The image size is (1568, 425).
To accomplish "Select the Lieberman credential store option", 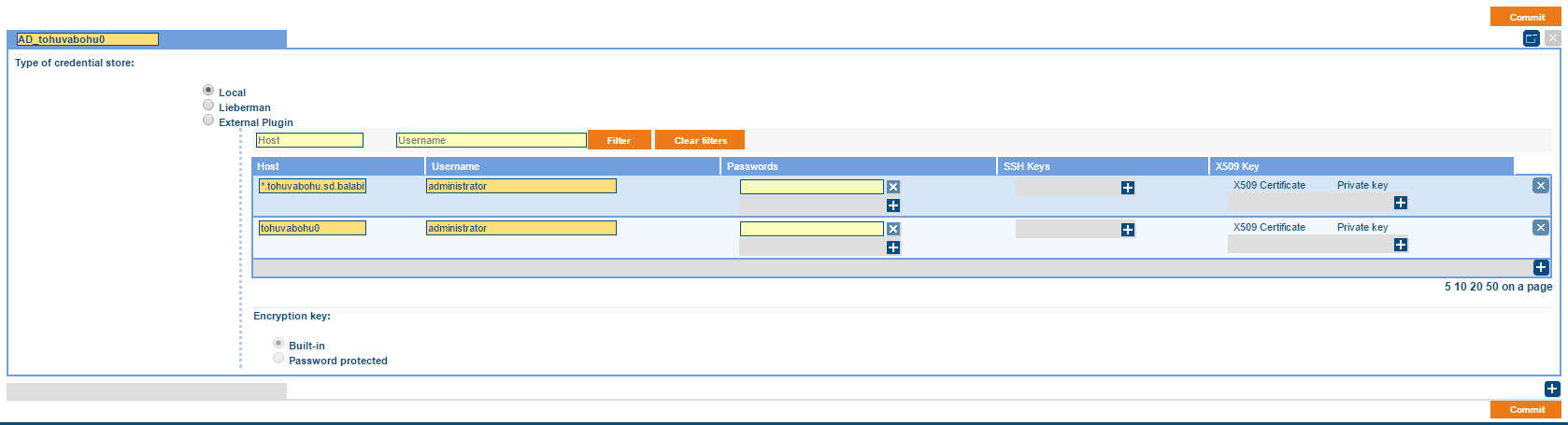I will (208, 106).
